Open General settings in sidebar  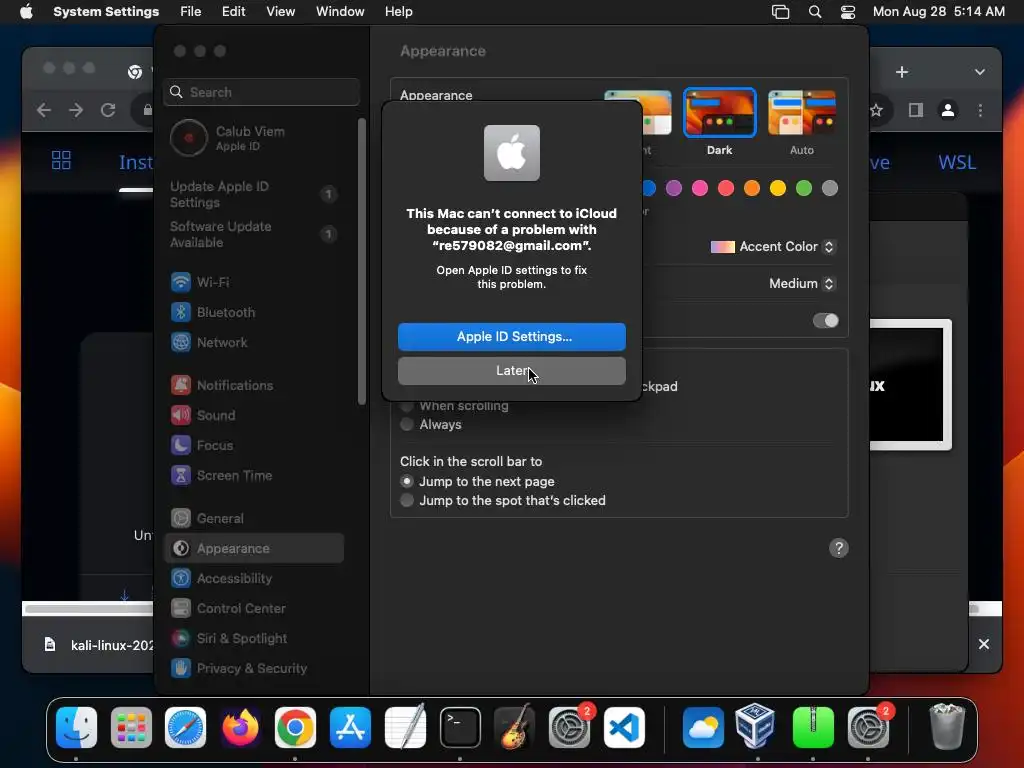click(253, 519)
